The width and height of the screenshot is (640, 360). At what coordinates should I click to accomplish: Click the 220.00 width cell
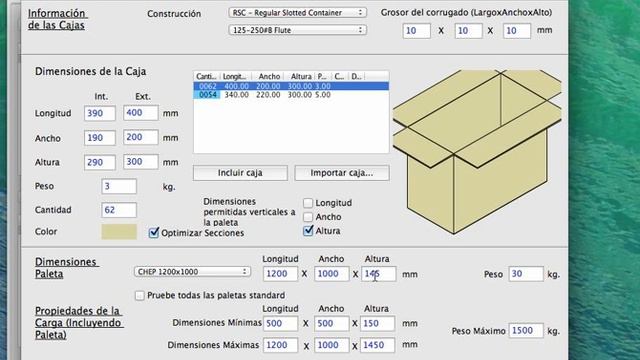pos(268,95)
